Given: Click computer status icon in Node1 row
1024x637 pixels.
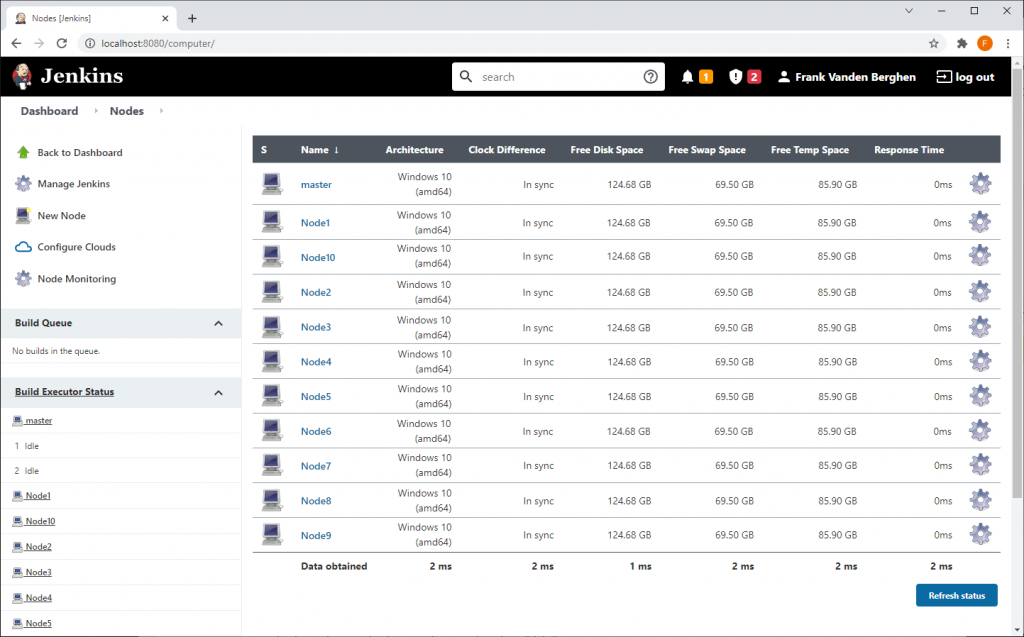Looking at the screenshot, I should coord(272,222).
